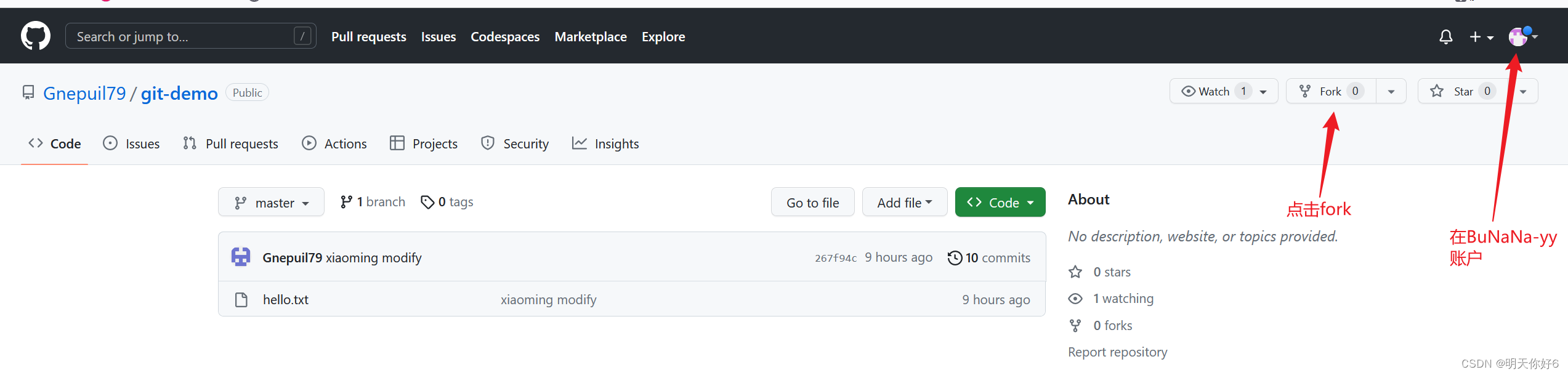Fork the git-demo repository
1568x375 pixels.
(1330, 91)
